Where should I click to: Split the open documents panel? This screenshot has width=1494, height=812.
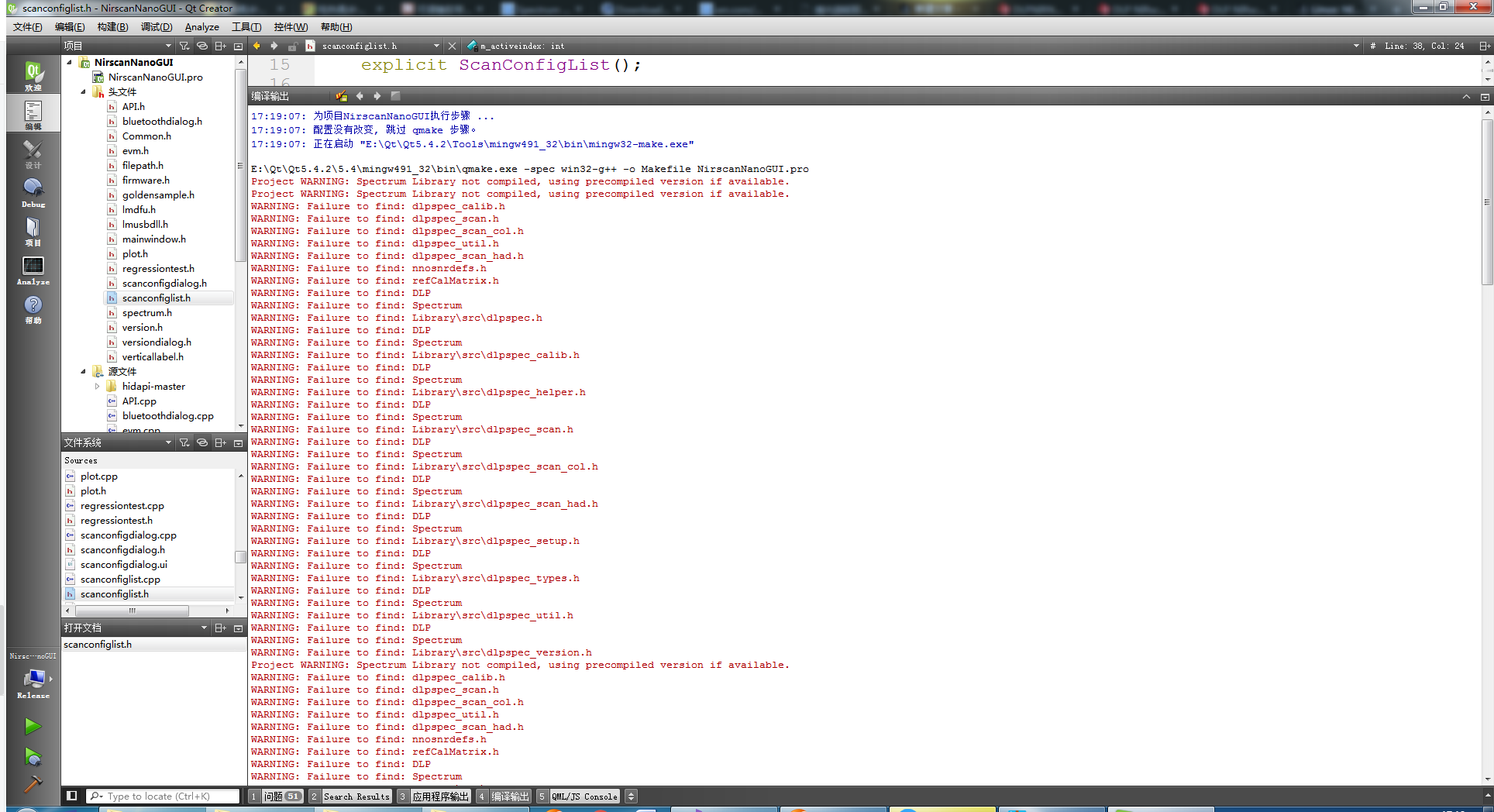coord(220,628)
